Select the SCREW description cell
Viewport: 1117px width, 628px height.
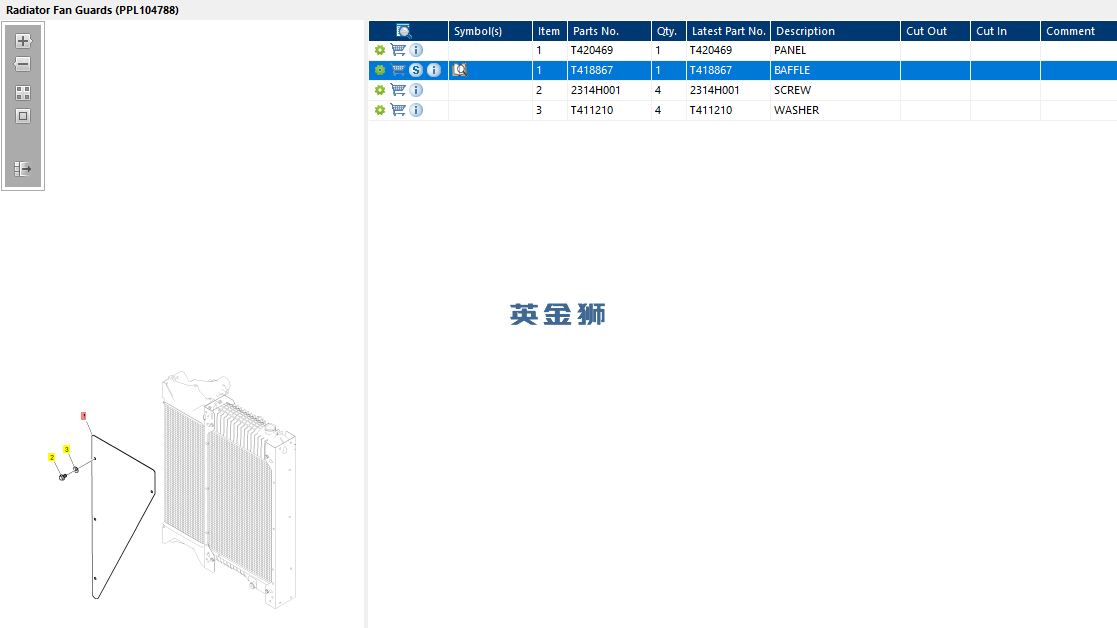835,90
